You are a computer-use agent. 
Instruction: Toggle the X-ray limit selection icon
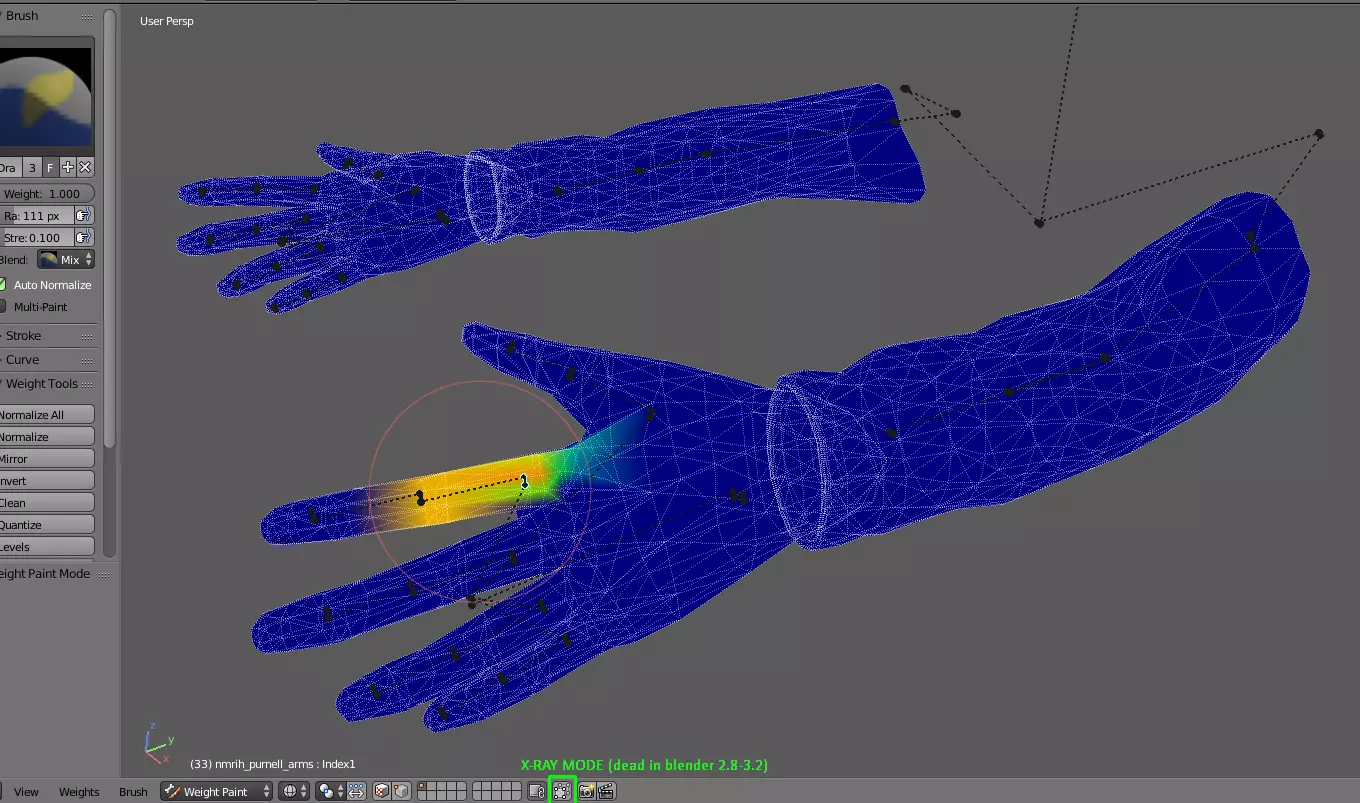[x=562, y=791]
